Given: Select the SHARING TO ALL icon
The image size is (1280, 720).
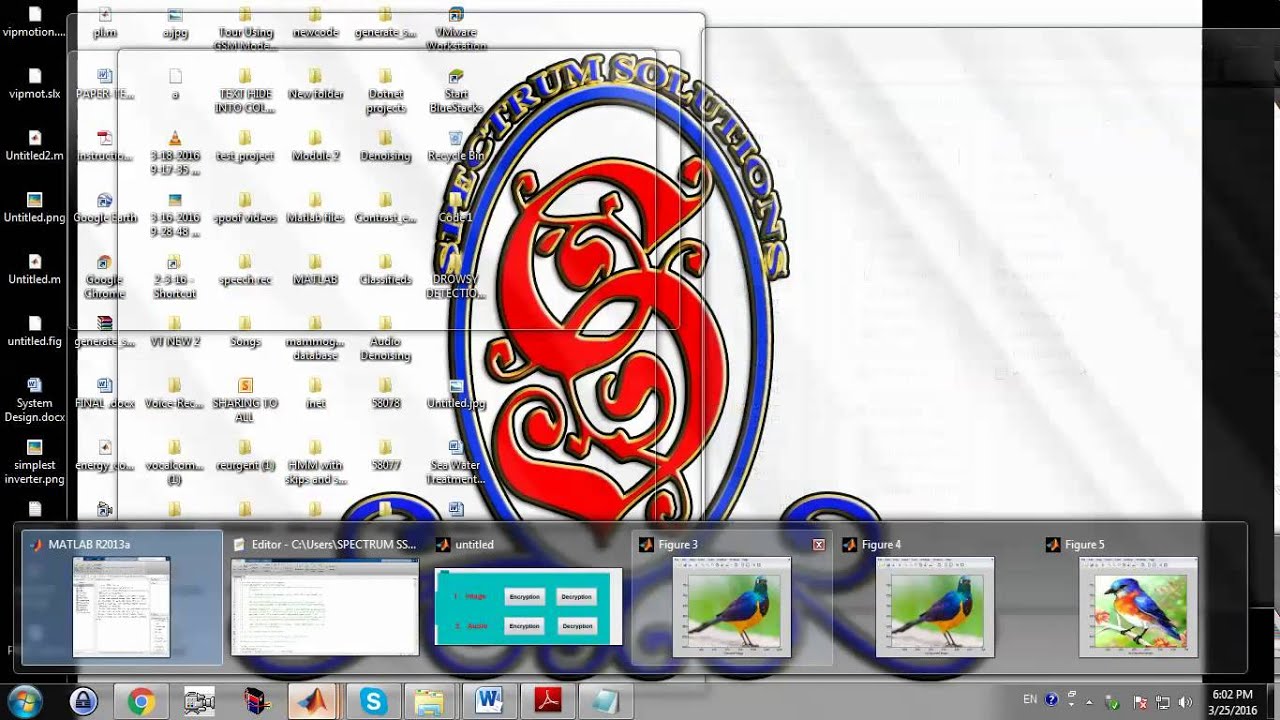Looking at the screenshot, I should [245, 399].
